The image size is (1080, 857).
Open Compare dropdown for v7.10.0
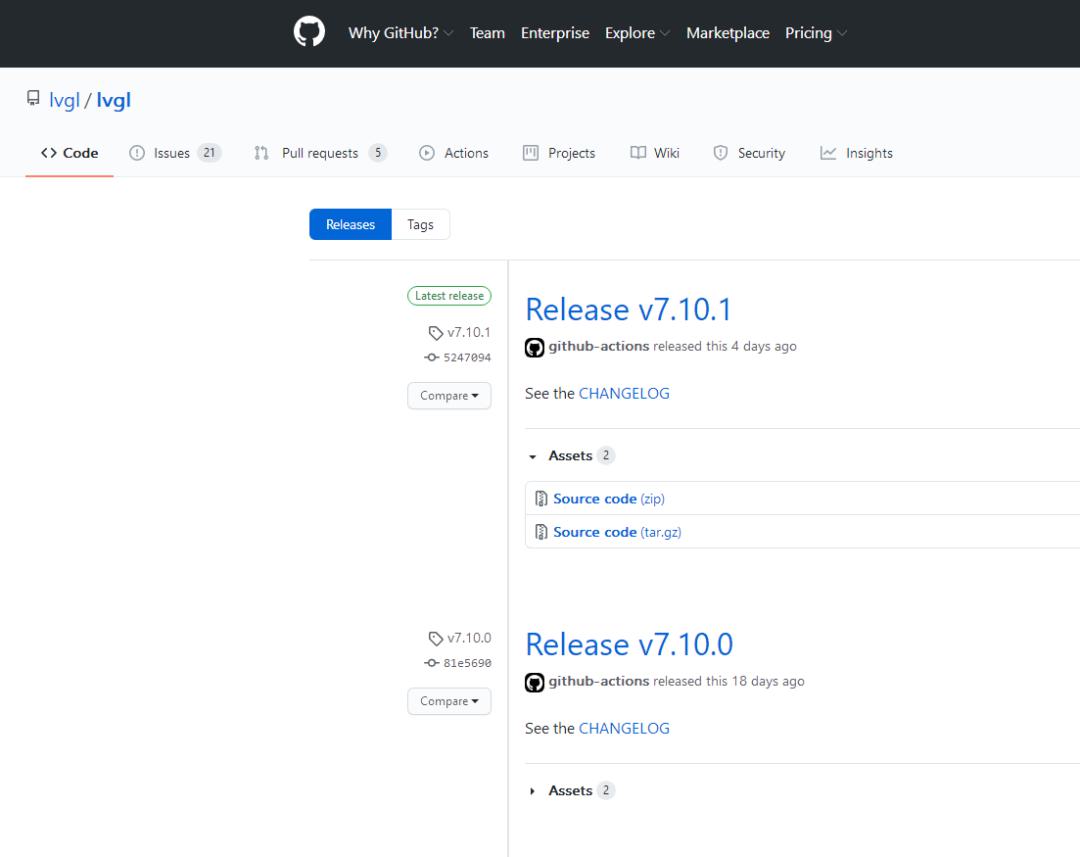click(449, 701)
